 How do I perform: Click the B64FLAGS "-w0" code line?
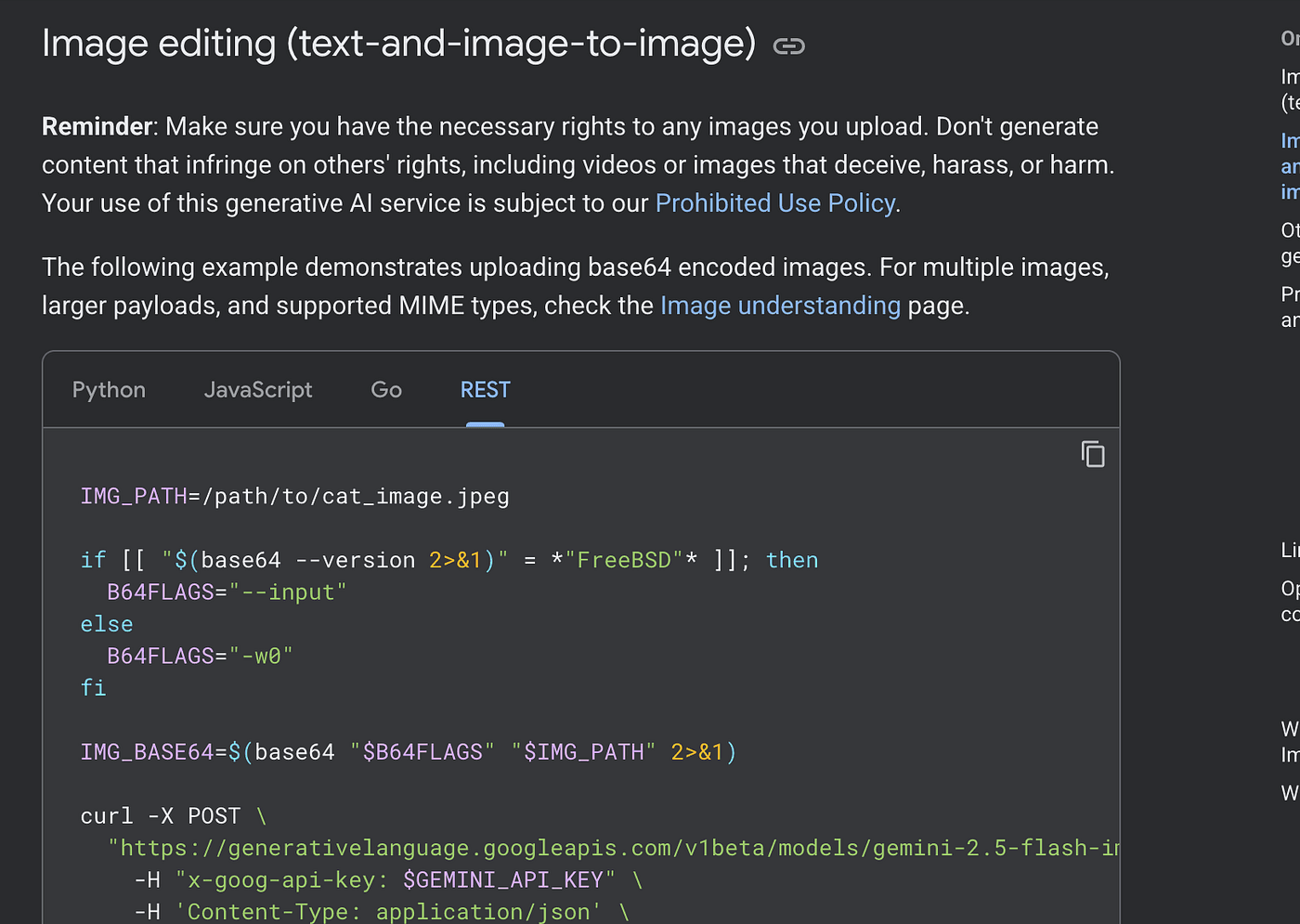(x=200, y=657)
